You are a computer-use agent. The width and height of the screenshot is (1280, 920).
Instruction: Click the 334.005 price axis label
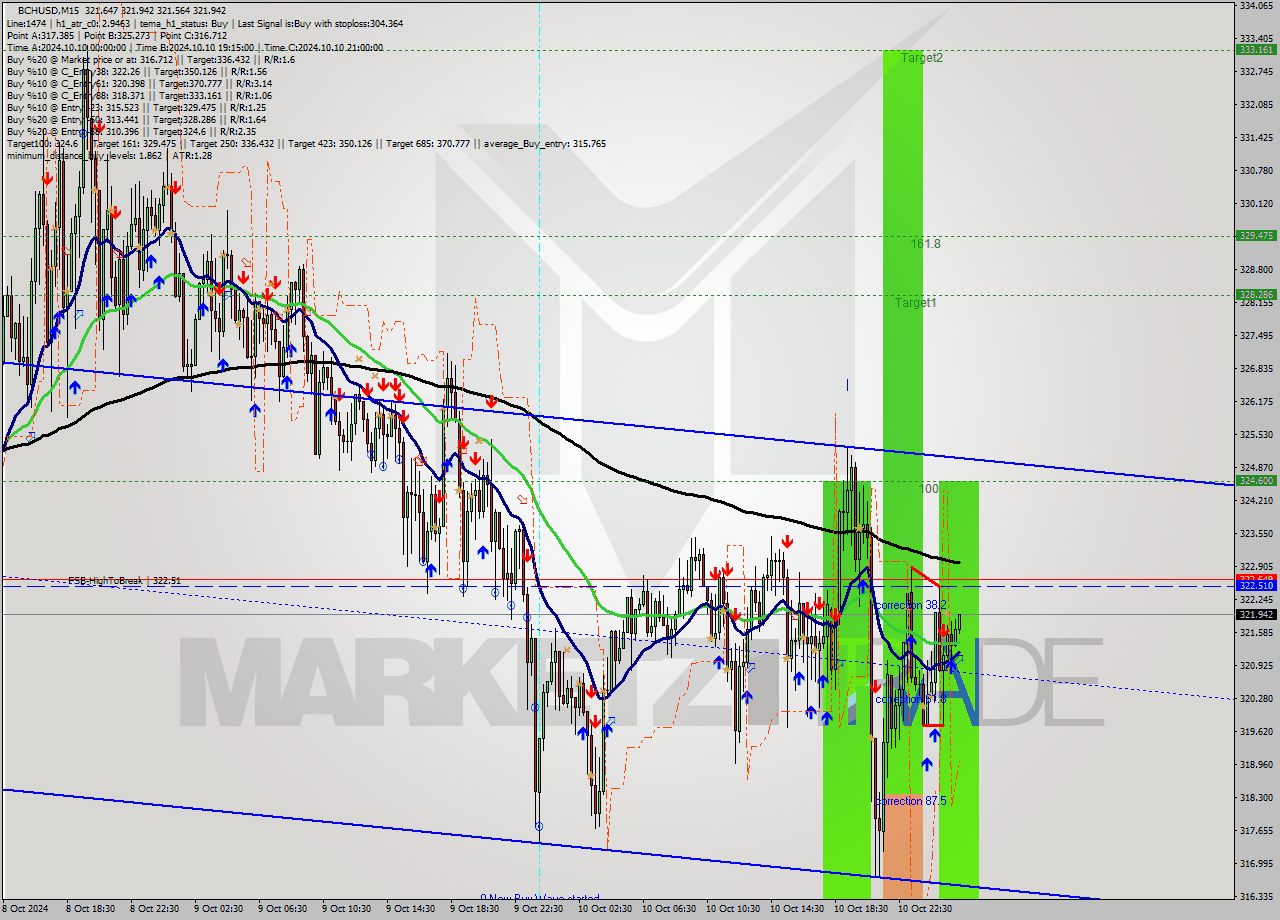[1256, 5]
